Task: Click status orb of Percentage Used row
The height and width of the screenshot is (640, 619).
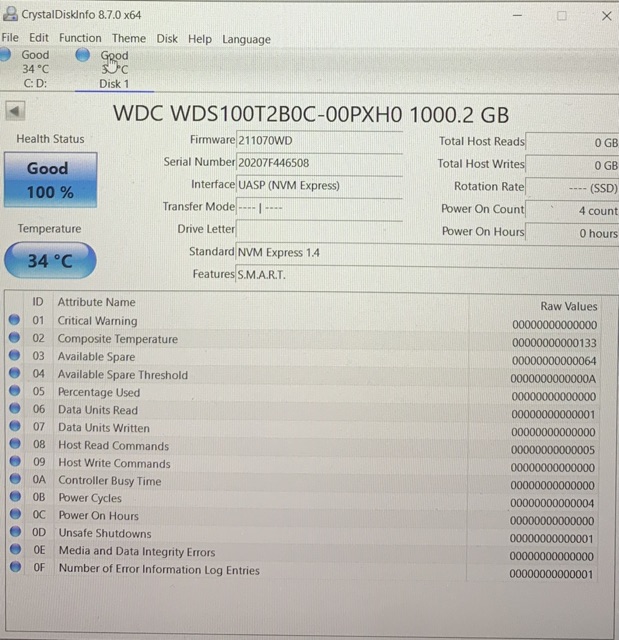Action: coord(15,391)
